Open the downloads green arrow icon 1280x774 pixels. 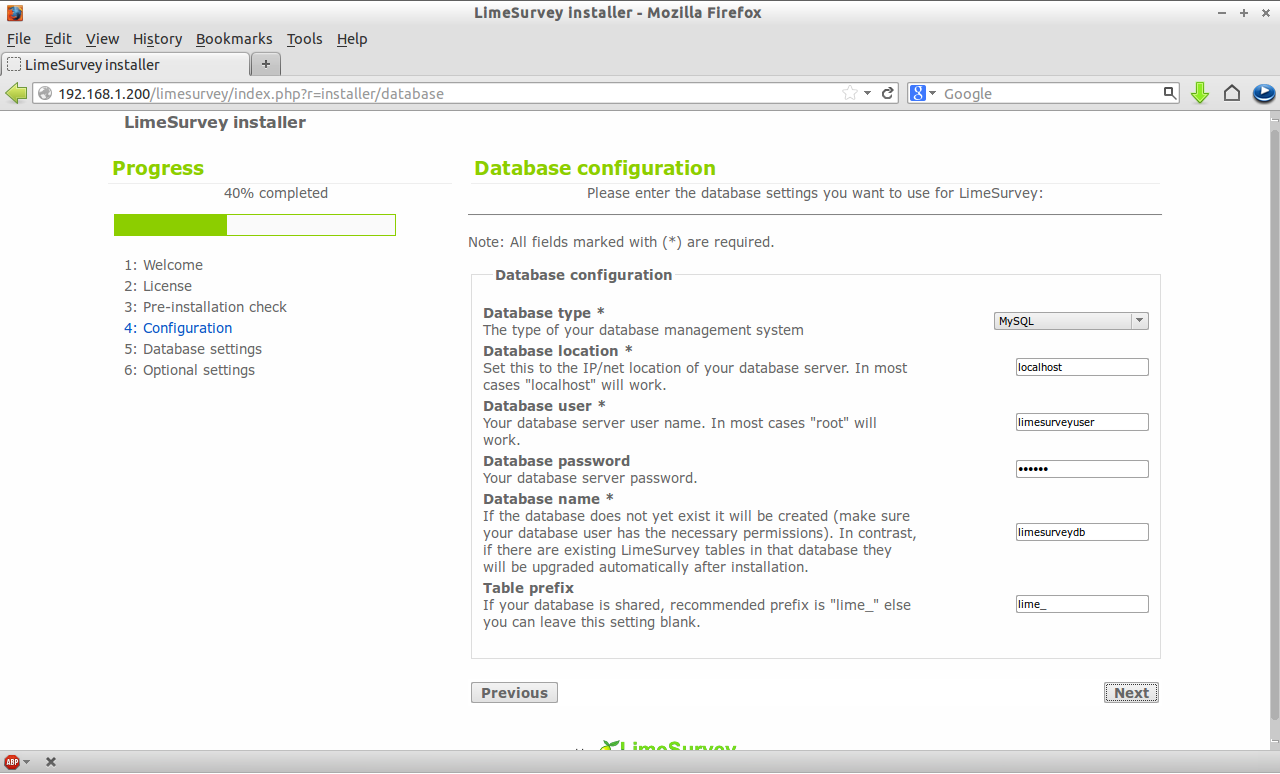click(1200, 93)
